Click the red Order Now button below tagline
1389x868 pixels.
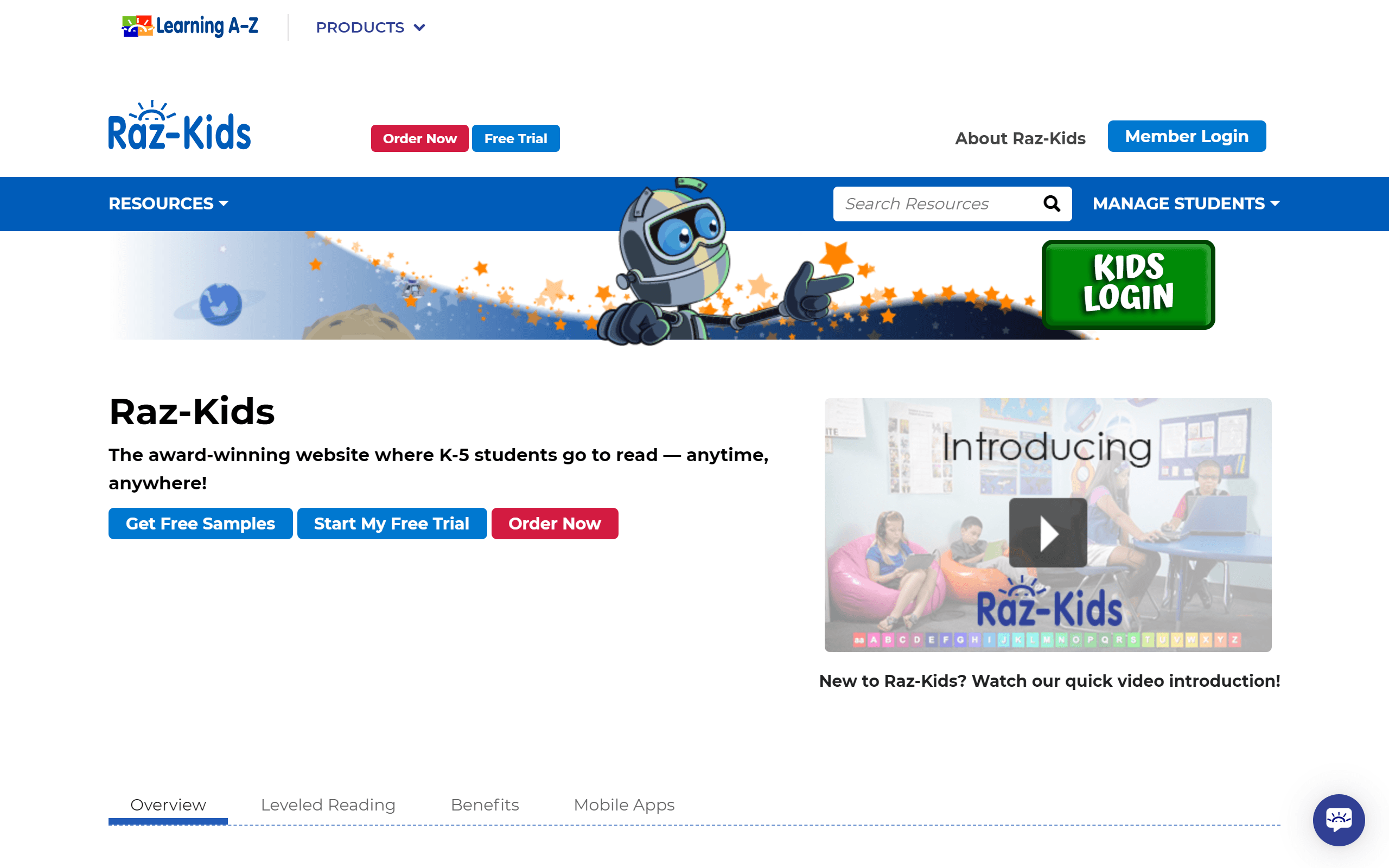(555, 524)
